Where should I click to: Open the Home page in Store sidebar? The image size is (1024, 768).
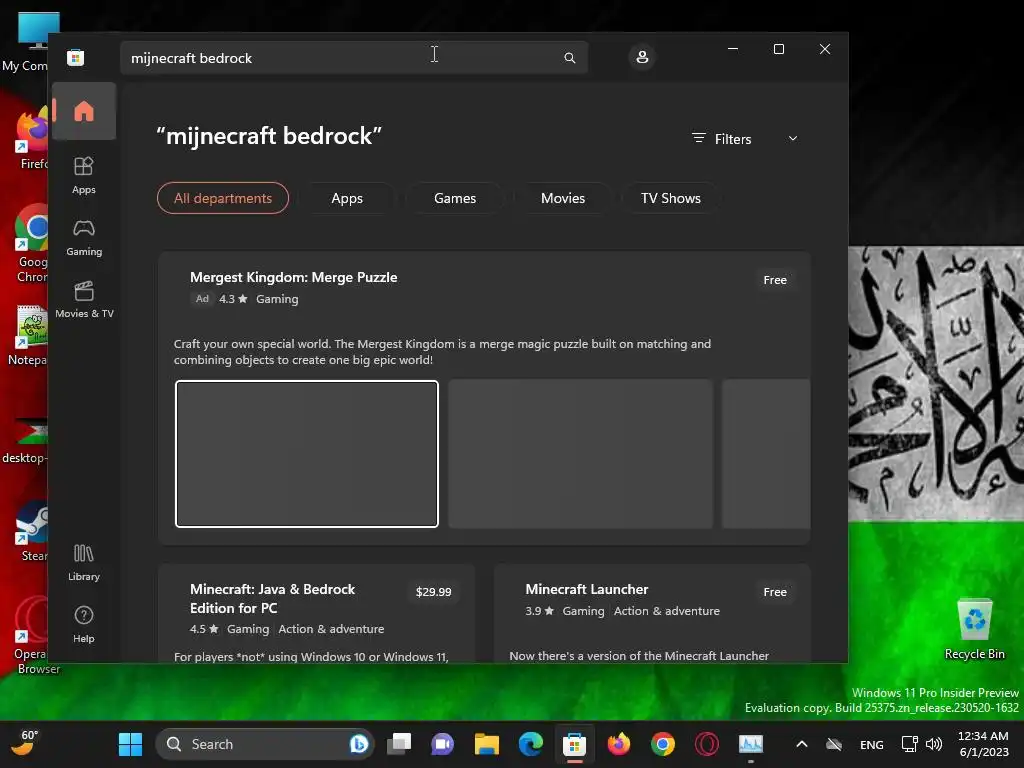[84, 111]
